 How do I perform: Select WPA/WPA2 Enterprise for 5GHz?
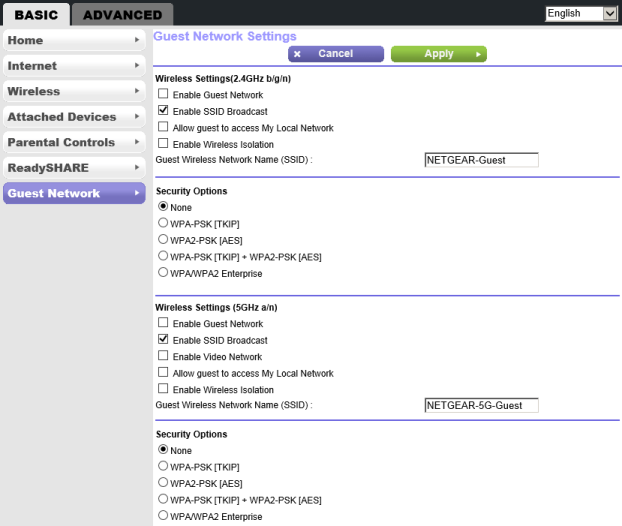(x=163, y=515)
